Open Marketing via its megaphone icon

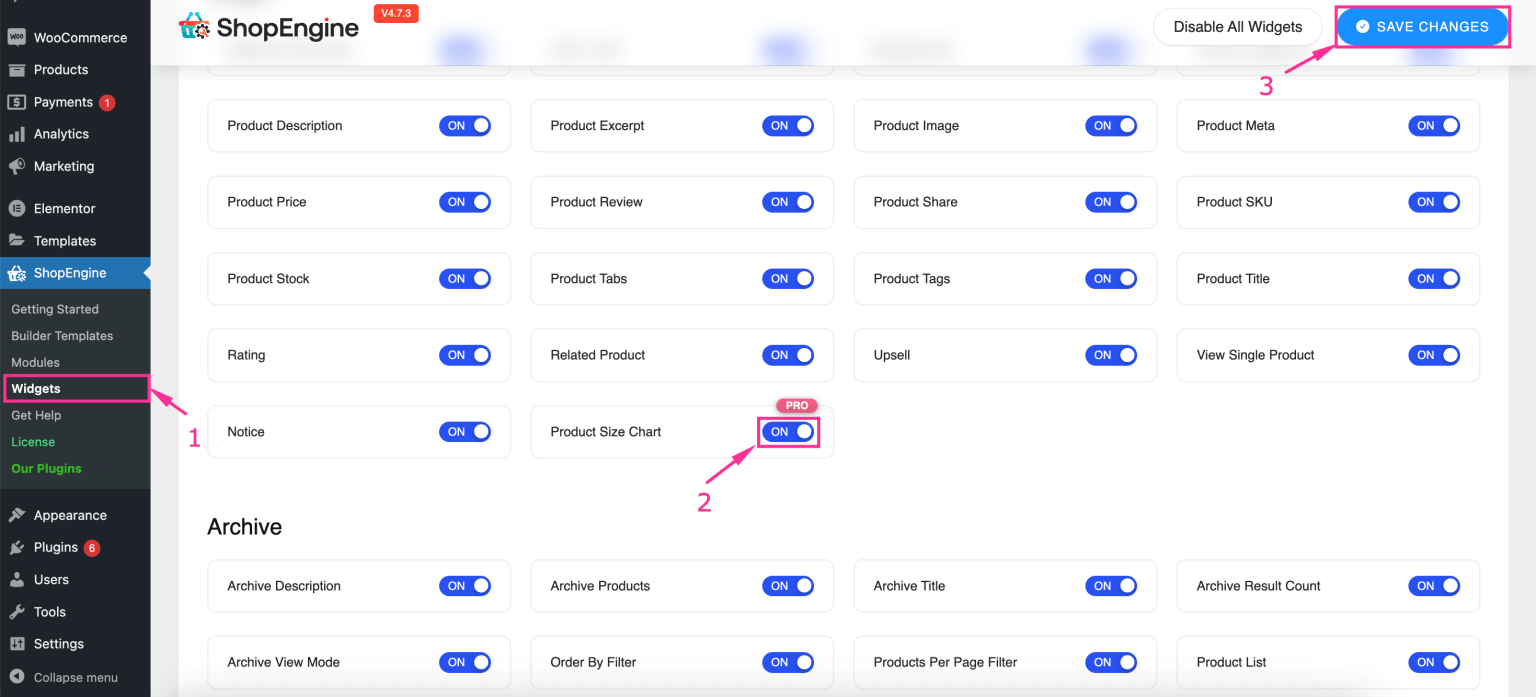pos(18,166)
